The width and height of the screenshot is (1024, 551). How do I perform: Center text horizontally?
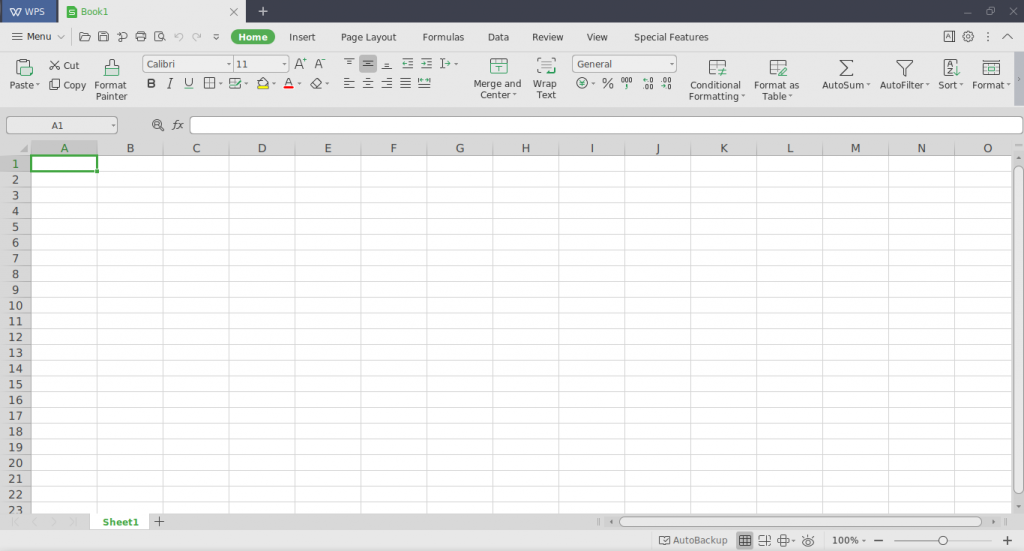pyautogui.click(x=368, y=83)
